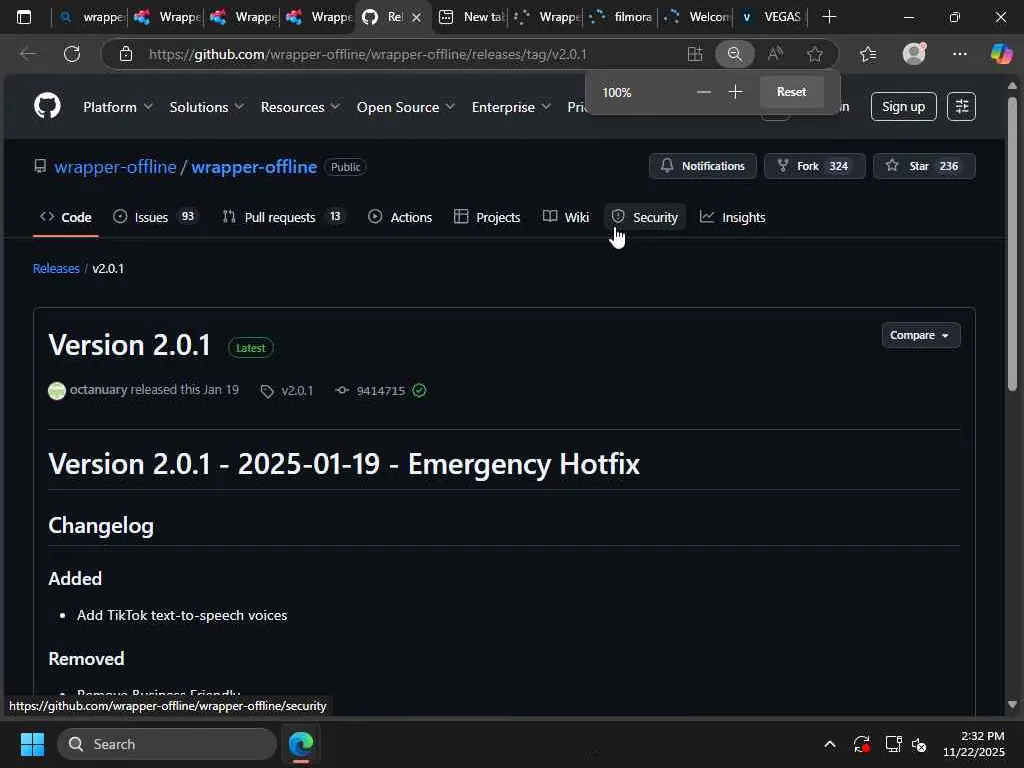Open the Favorites list icon
Viewport: 1024px width, 768px height.
tap(868, 54)
